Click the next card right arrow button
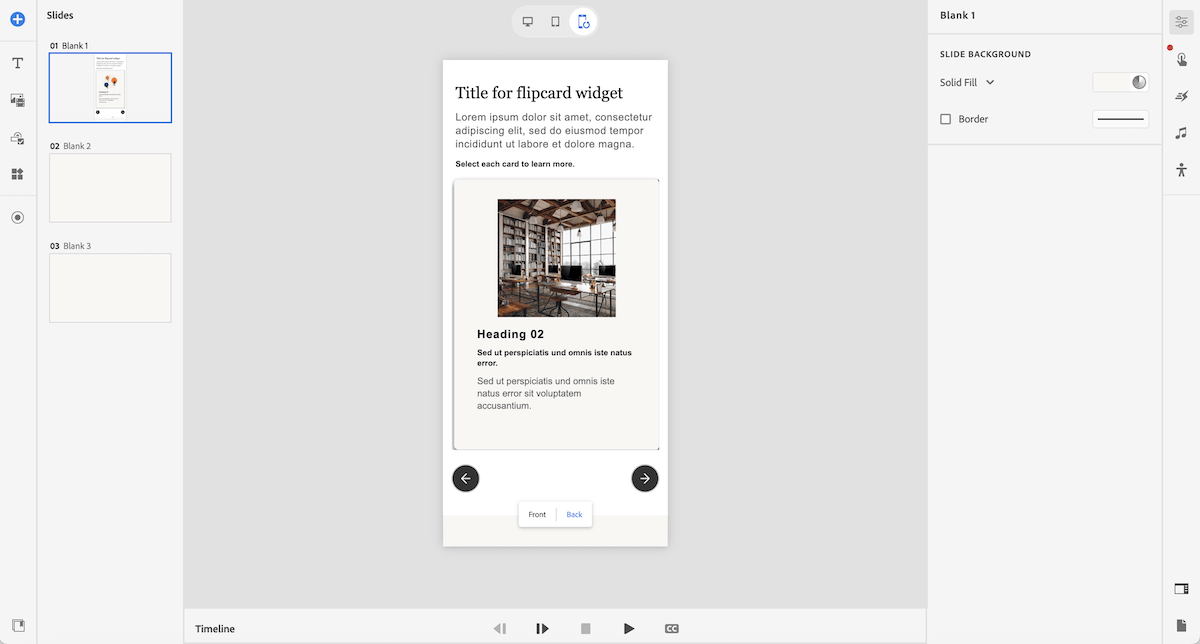This screenshot has width=1200, height=644. coord(645,479)
